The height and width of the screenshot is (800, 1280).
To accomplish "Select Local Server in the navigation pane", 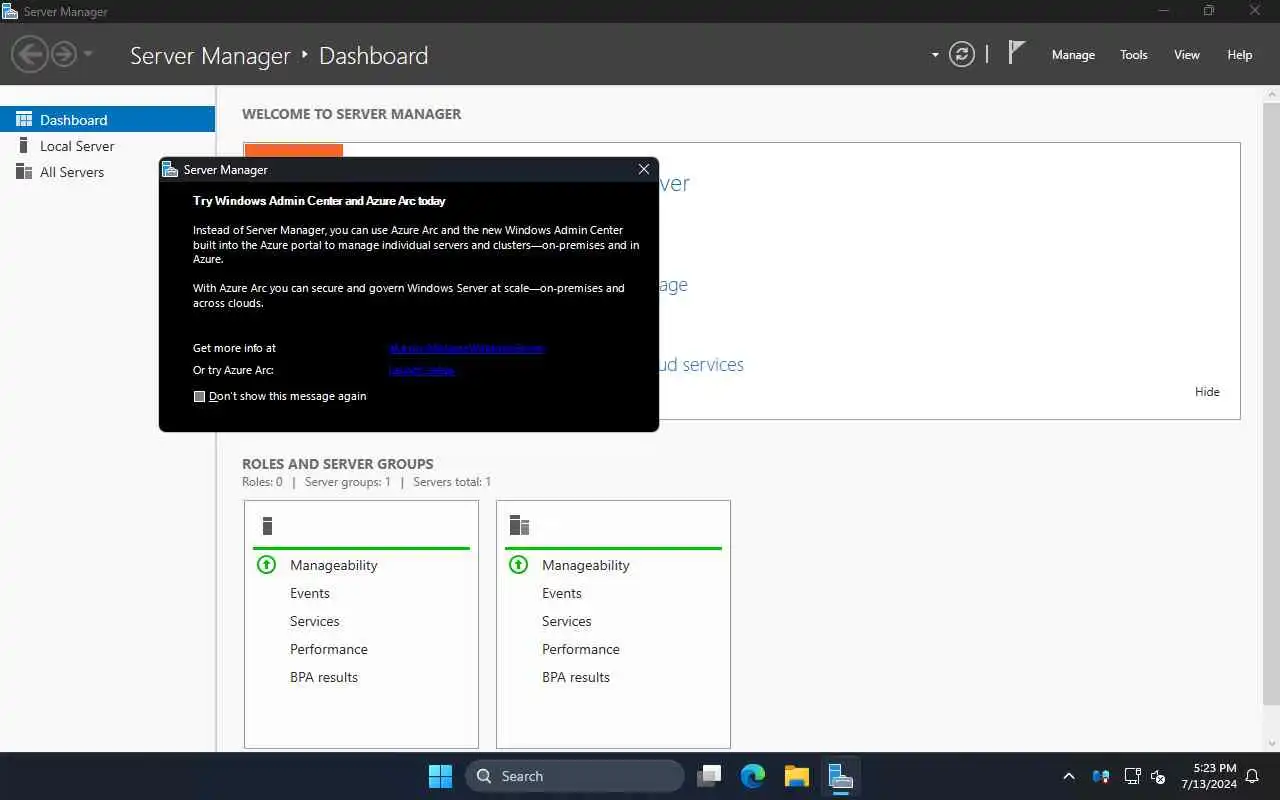I will [x=107, y=146].
